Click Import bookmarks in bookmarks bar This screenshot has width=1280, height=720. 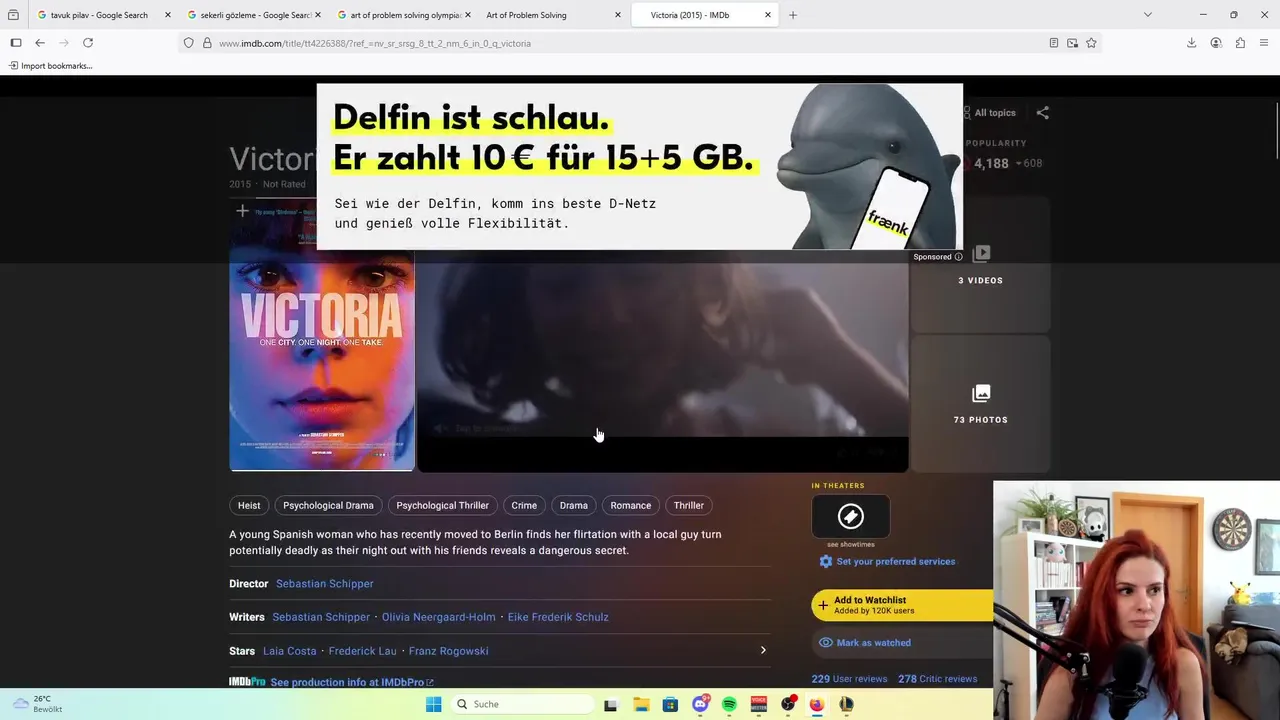click(51, 66)
